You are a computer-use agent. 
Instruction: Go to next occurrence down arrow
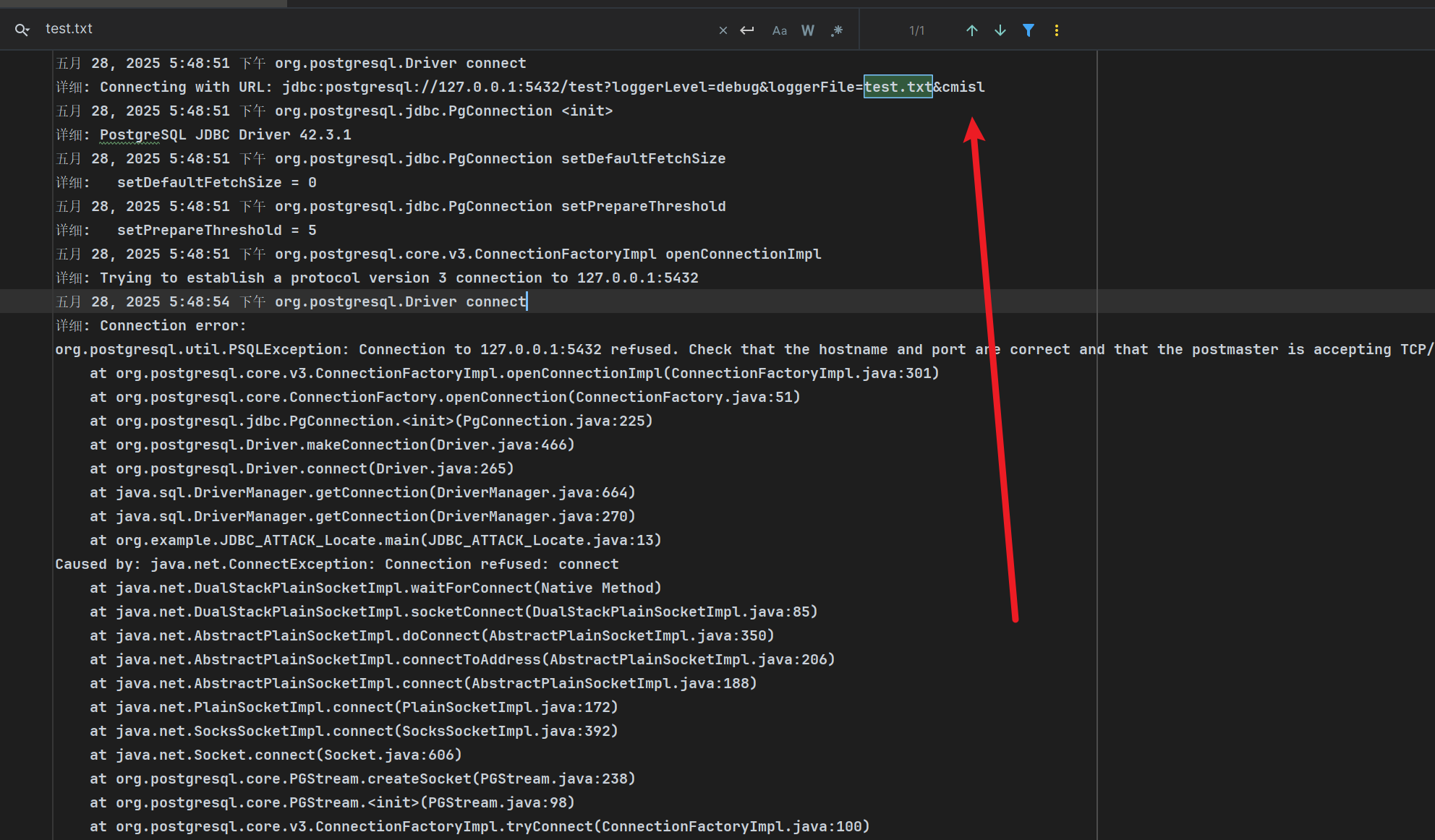click(x=1000, y=30)
